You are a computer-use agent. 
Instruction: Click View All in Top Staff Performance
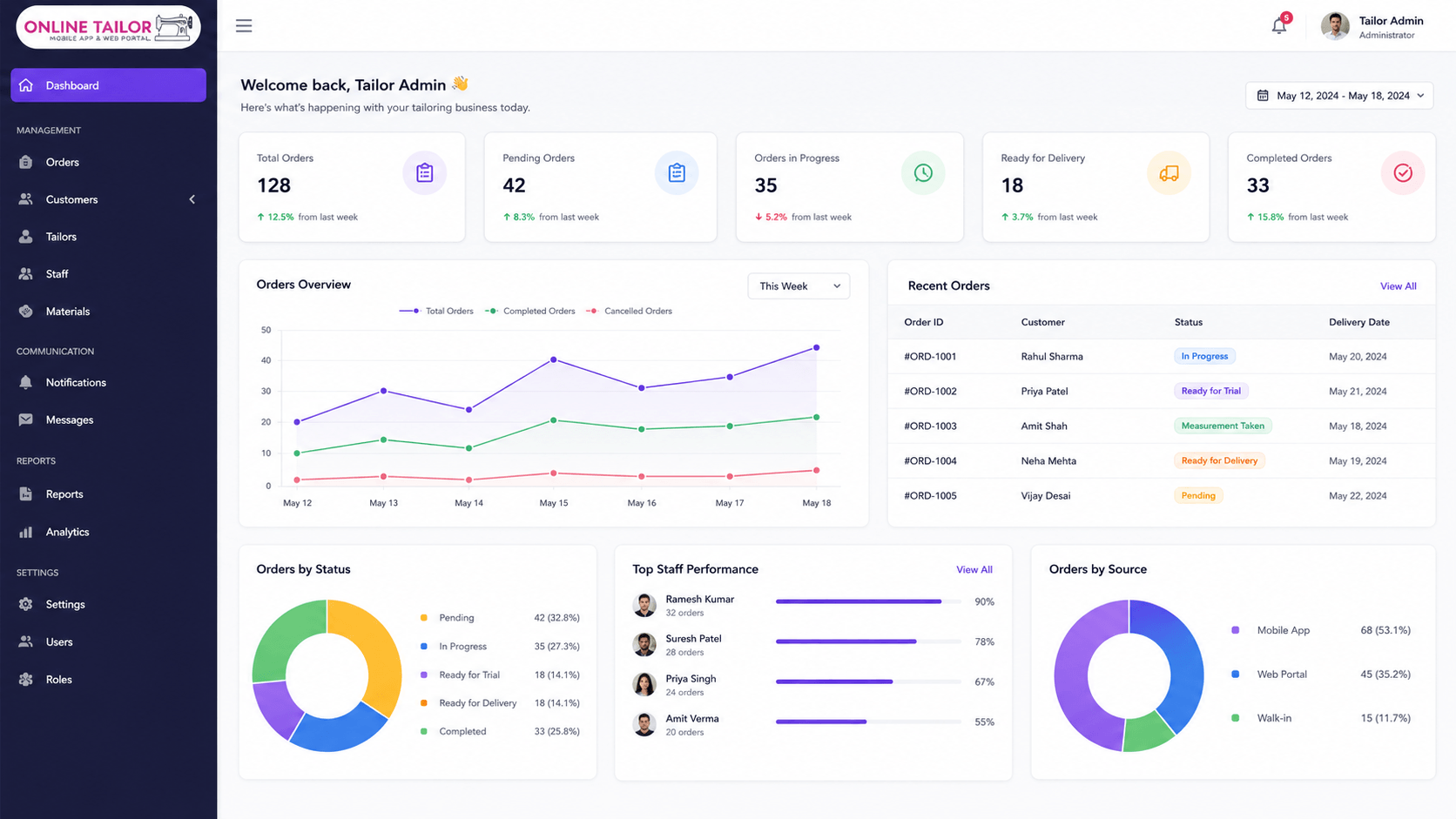click(x=974, y=570)
